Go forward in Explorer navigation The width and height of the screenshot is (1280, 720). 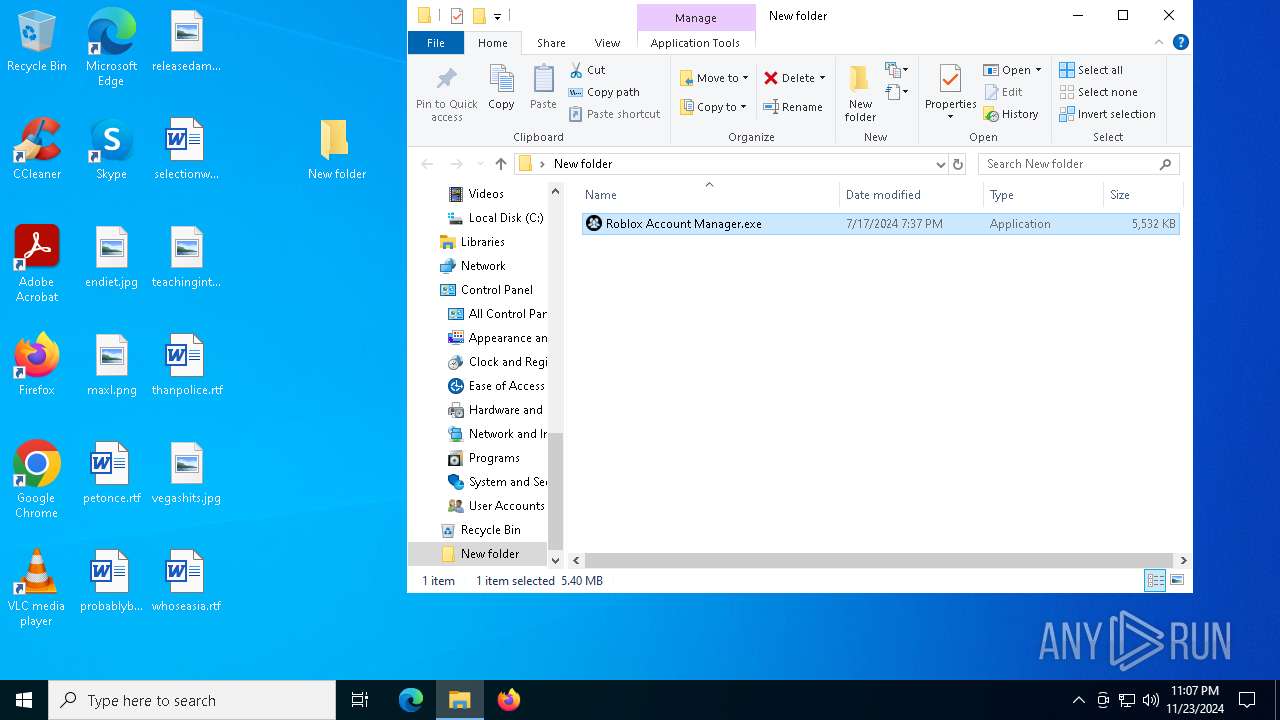[456, 164]
